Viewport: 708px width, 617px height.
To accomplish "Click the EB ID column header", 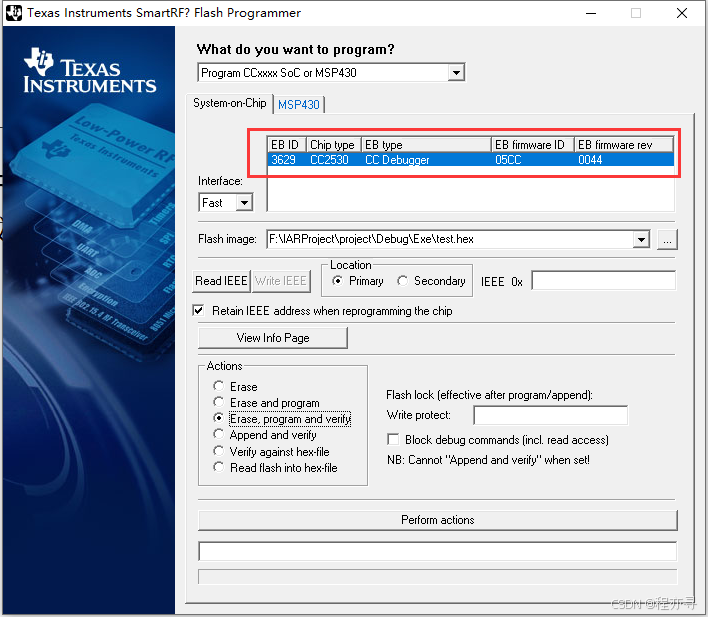I will coord(286,145).
